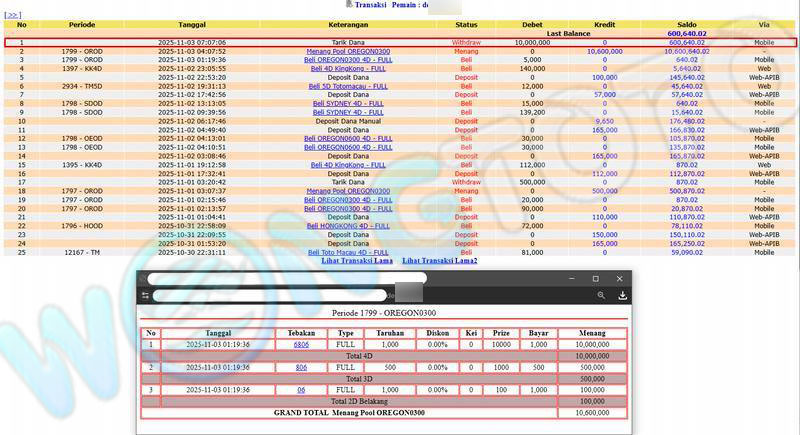The image size is (800, 435).
Task: Click Lihat Transaksi Lama link
Action: coord(357,261)
